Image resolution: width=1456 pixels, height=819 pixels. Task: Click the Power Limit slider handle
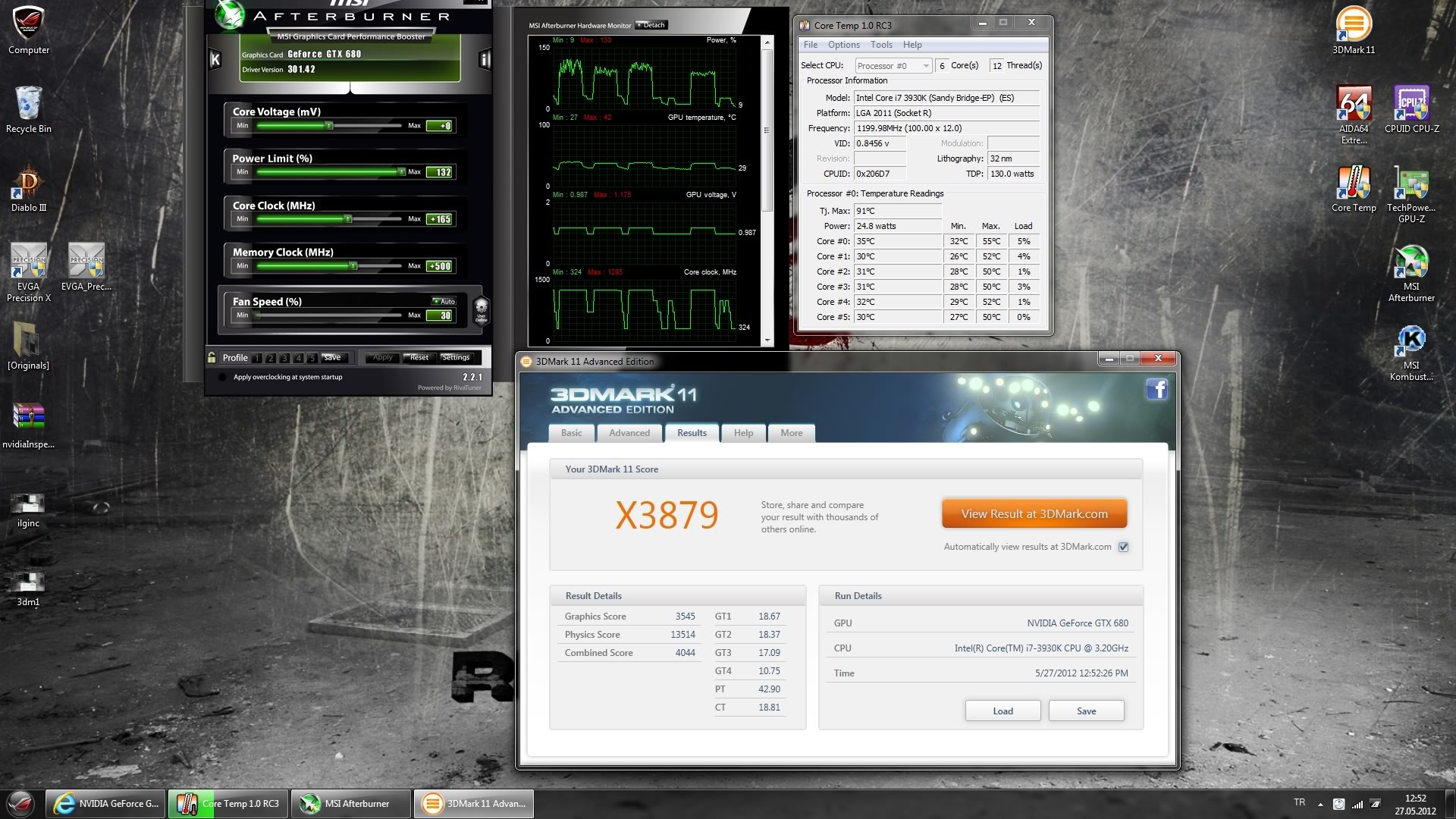pos(401,172)
